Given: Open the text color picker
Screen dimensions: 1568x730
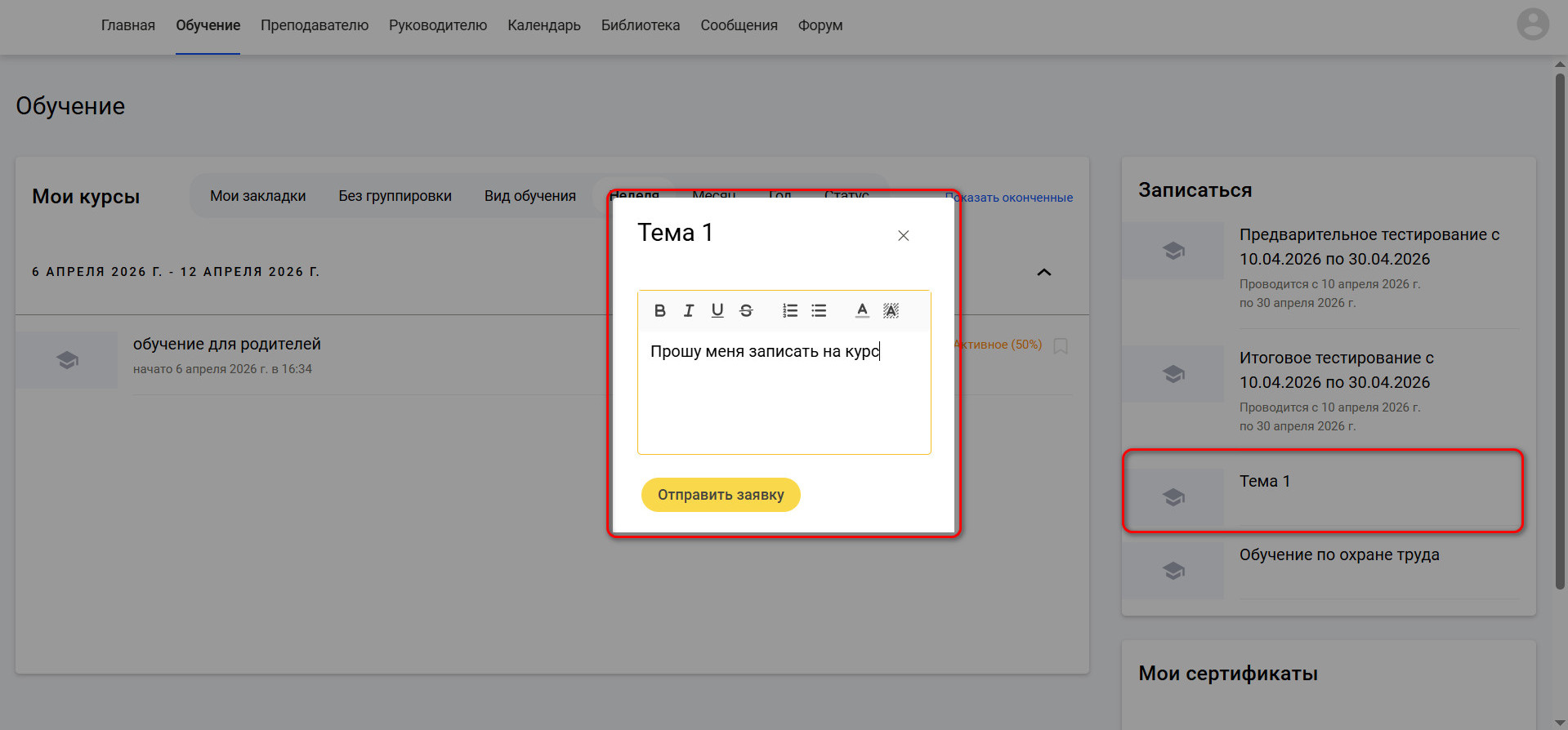Looking at the screenshot, I should [862, 310].
